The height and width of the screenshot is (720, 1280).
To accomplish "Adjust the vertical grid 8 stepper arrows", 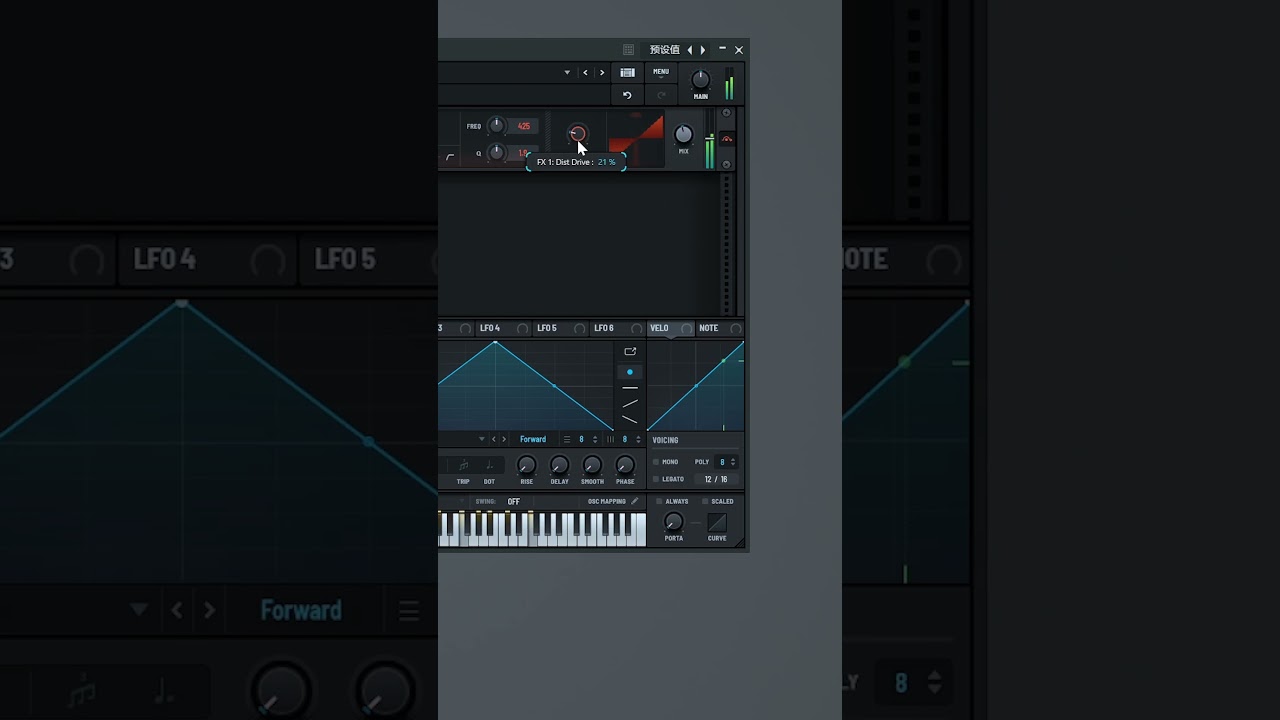I will pos(638,439).
